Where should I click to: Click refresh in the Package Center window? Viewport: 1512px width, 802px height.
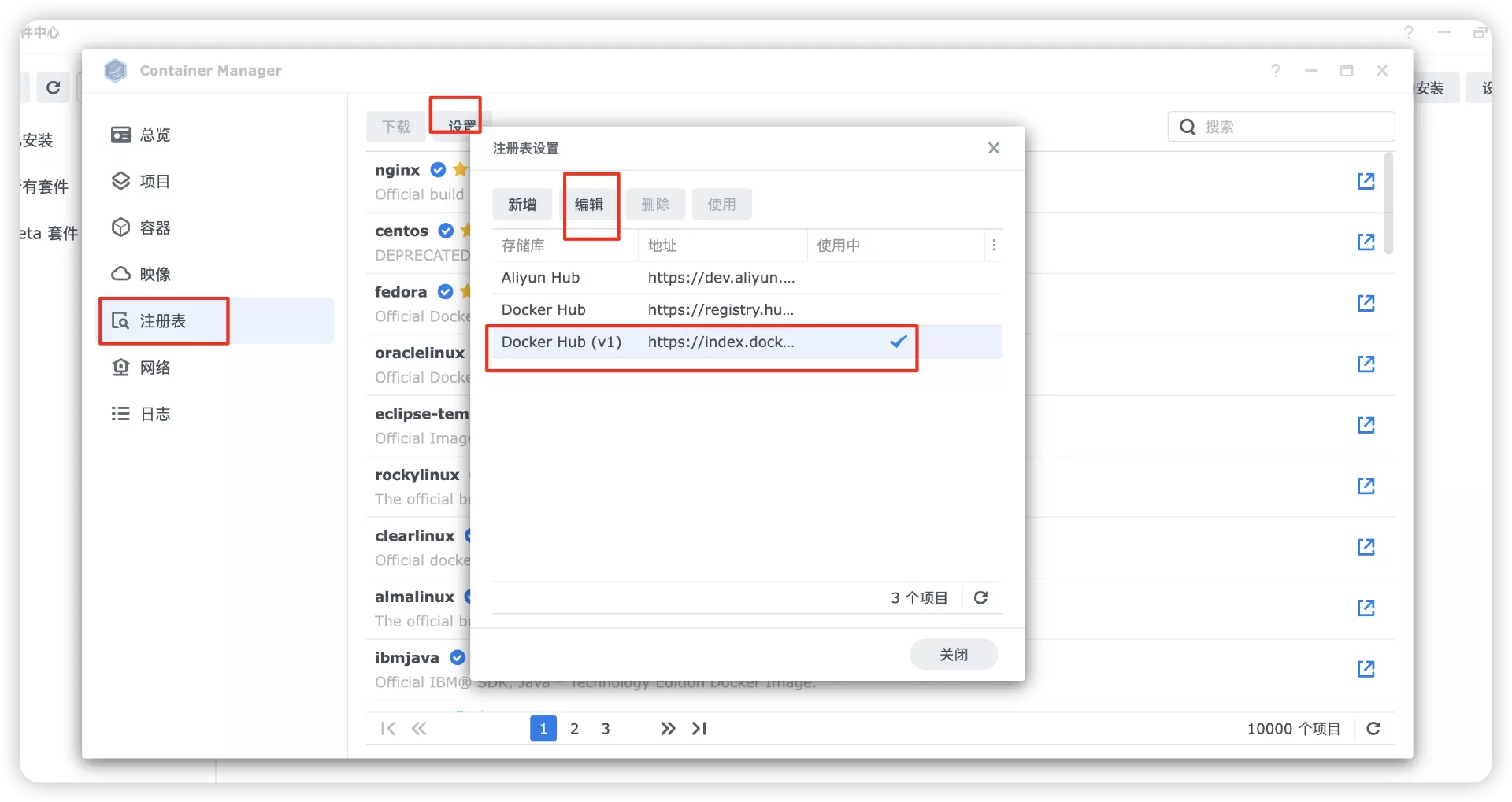[54, 87]
